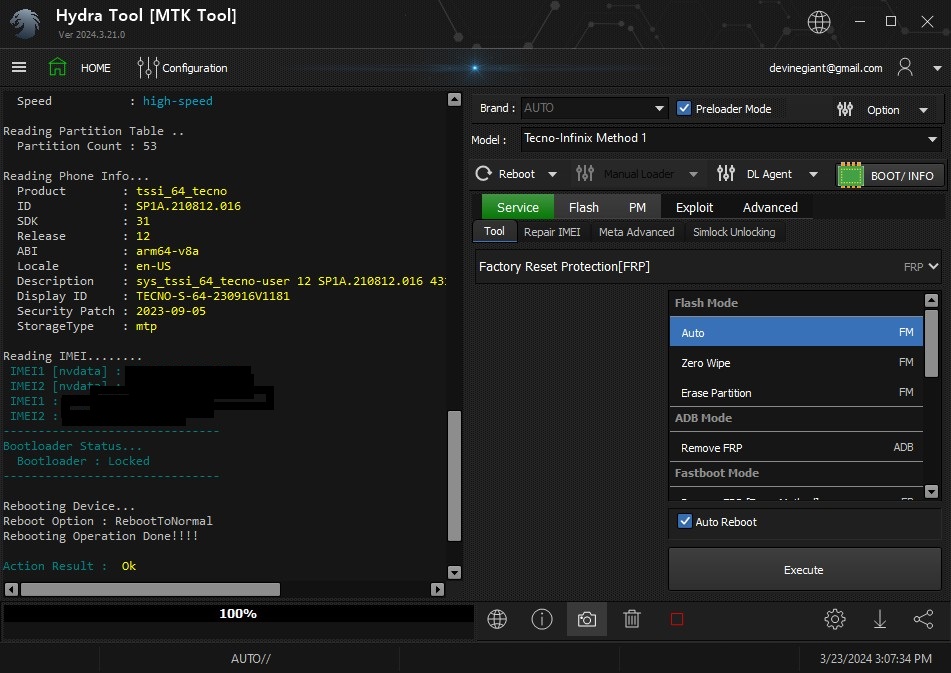Click the globe language icon in title bar
Image resolution: width=951 pixels, height=673 pixels.
point(819,22)
